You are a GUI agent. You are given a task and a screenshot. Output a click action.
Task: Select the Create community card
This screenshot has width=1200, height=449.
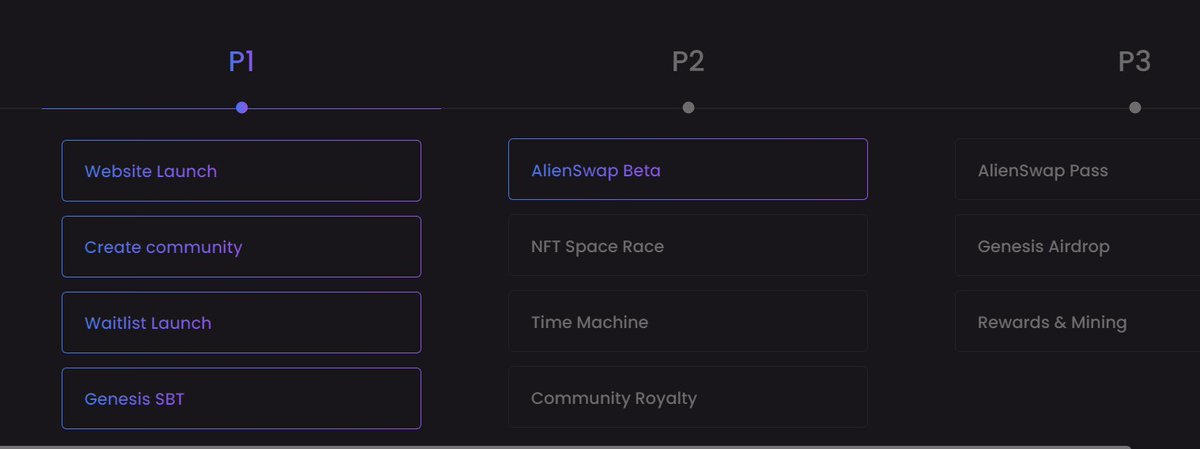pyautogui.click(x=241, y=247)
